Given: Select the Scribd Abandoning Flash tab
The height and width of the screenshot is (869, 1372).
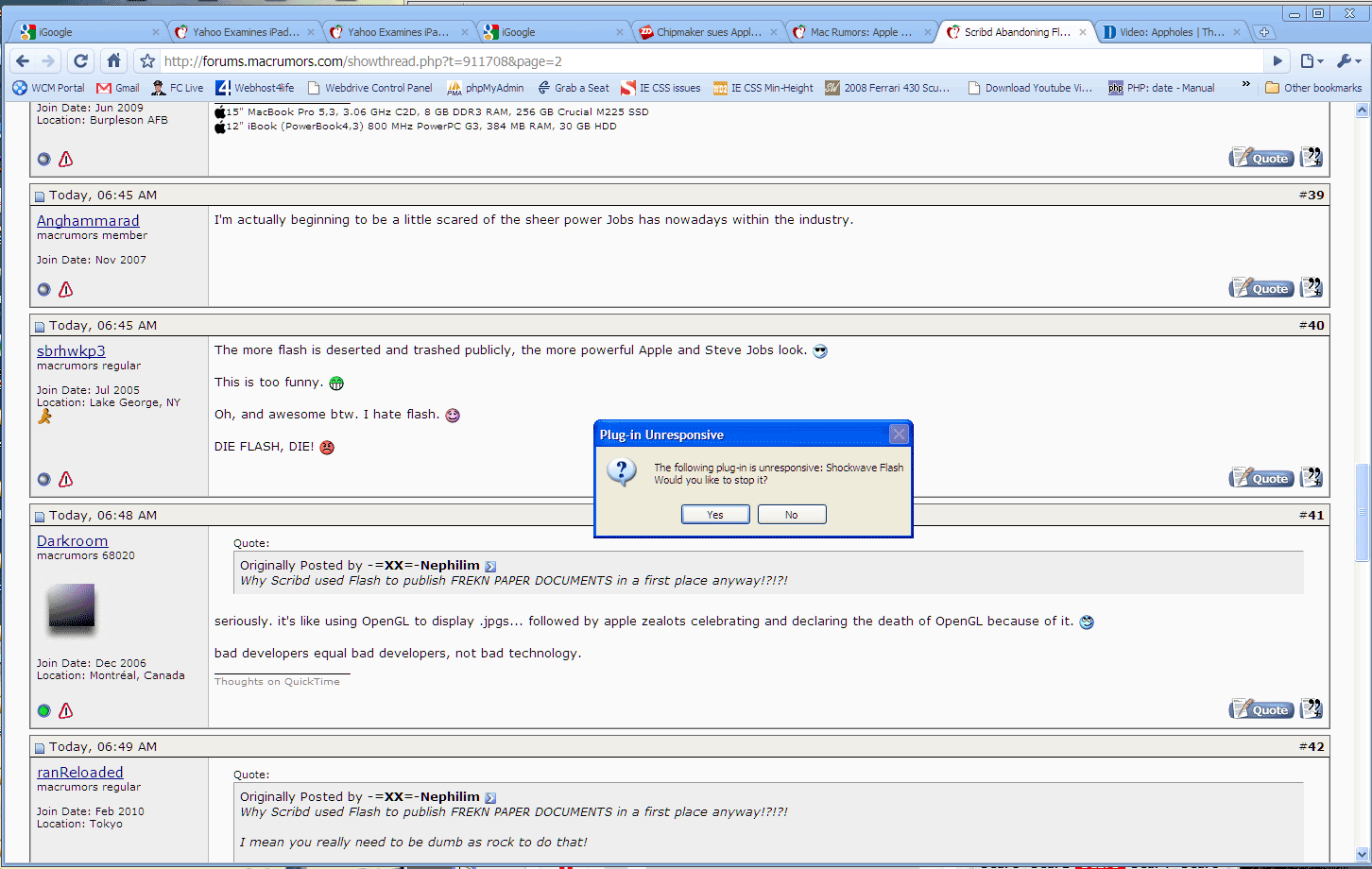Looking at the screenshot, I should click(x=1017, y=32).
